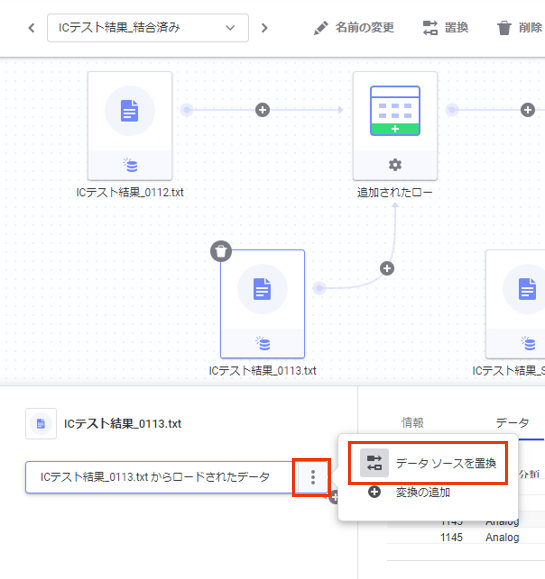The image size is (545, 579).
Task: Select the ICテスト結果_0112.txt source node
Action: click(130, 126)
